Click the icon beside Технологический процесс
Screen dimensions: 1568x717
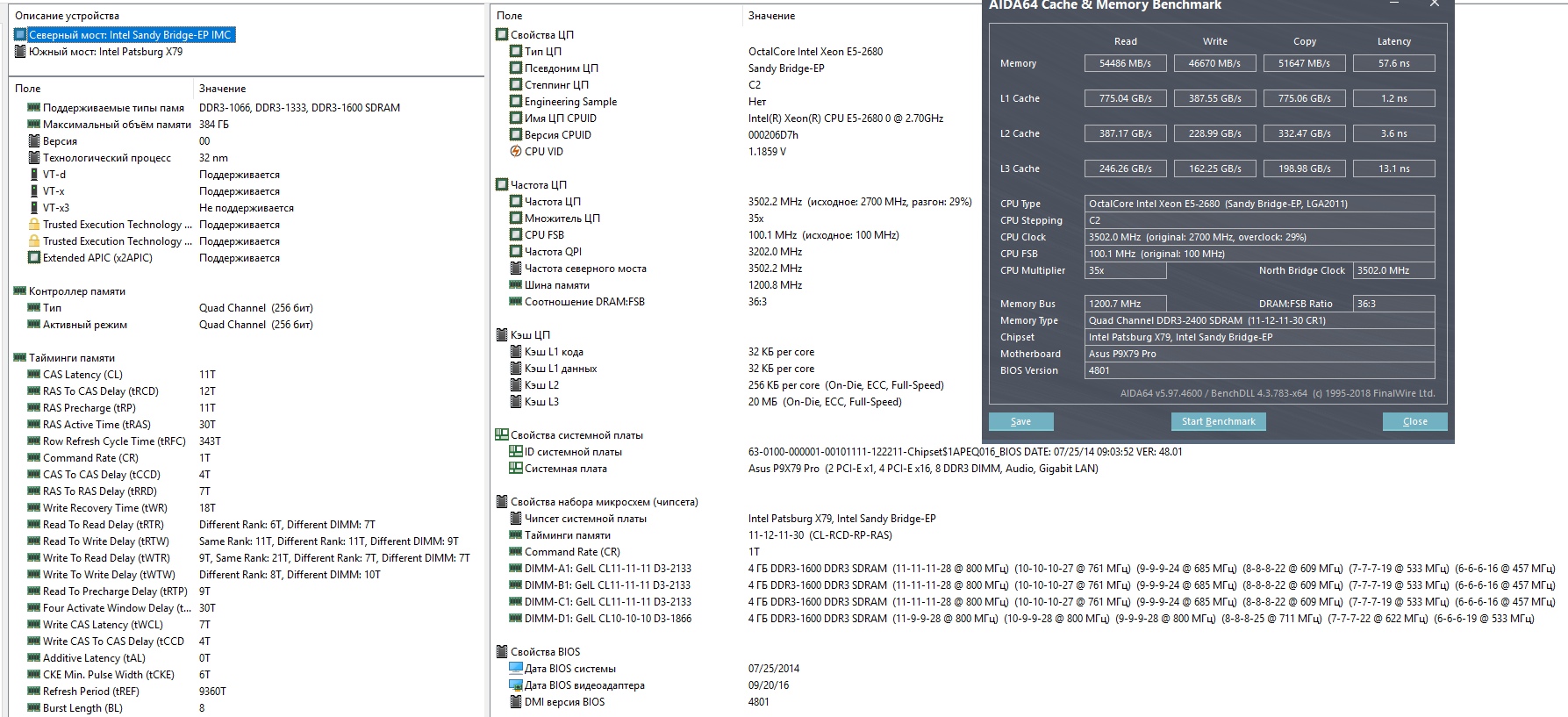(x=34, y=158)
